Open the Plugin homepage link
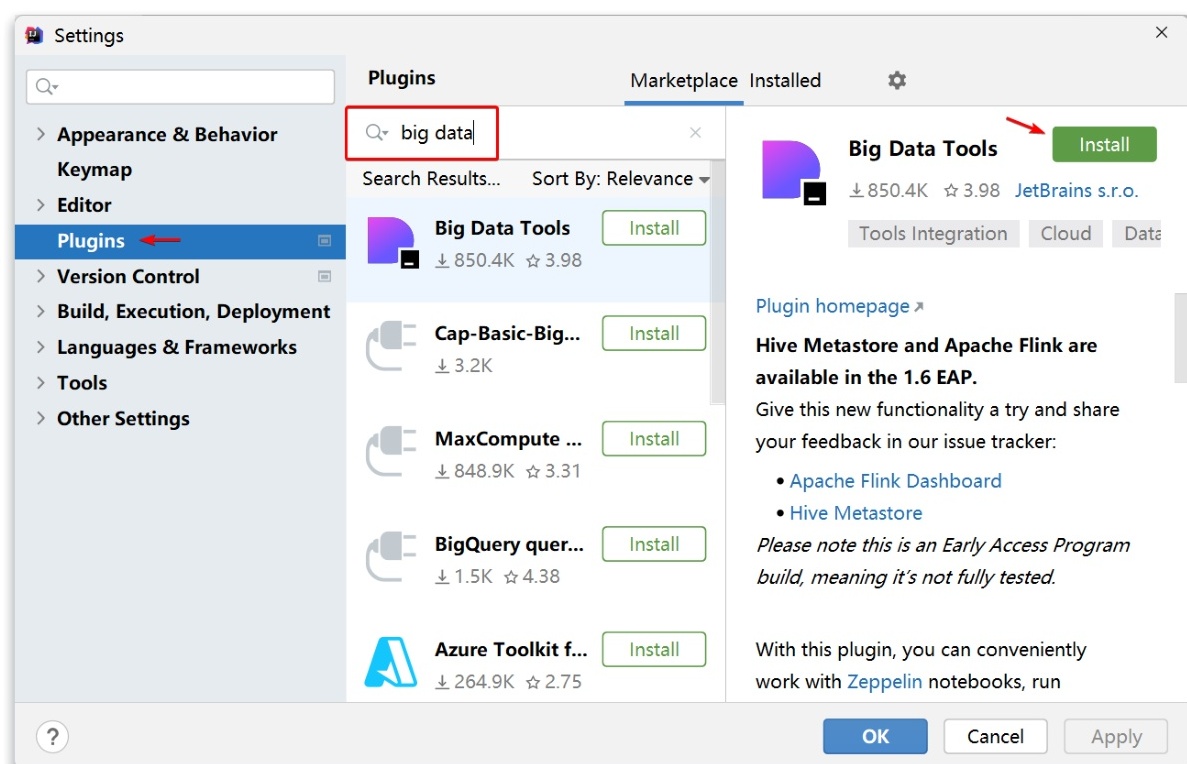This screenshot has width=1187, height=764. pyautogui.click(x=840, y=306)
